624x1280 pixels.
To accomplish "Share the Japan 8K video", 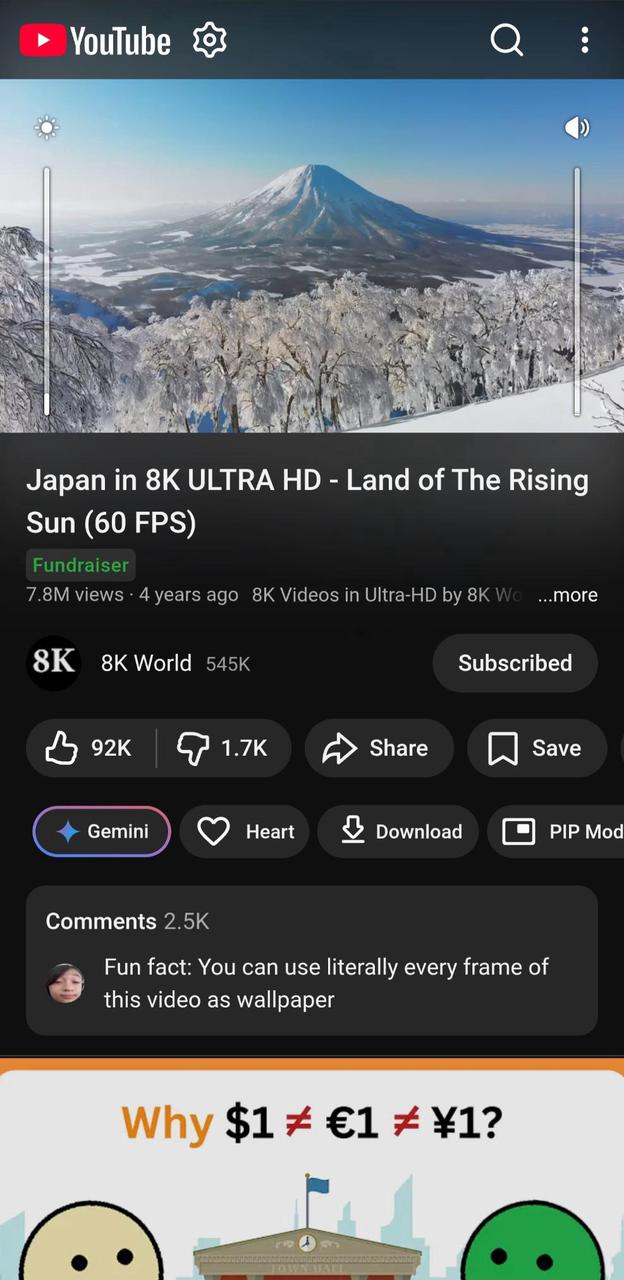I will [x=378, y=748].
